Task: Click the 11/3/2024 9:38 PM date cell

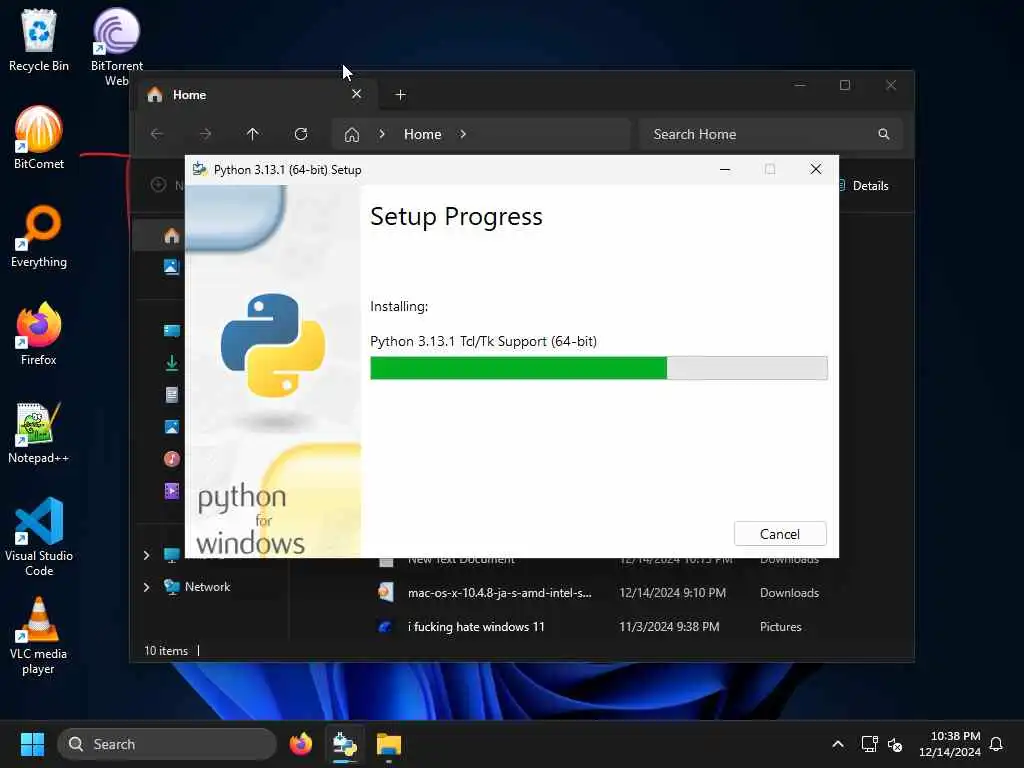Action: [669, 627]
